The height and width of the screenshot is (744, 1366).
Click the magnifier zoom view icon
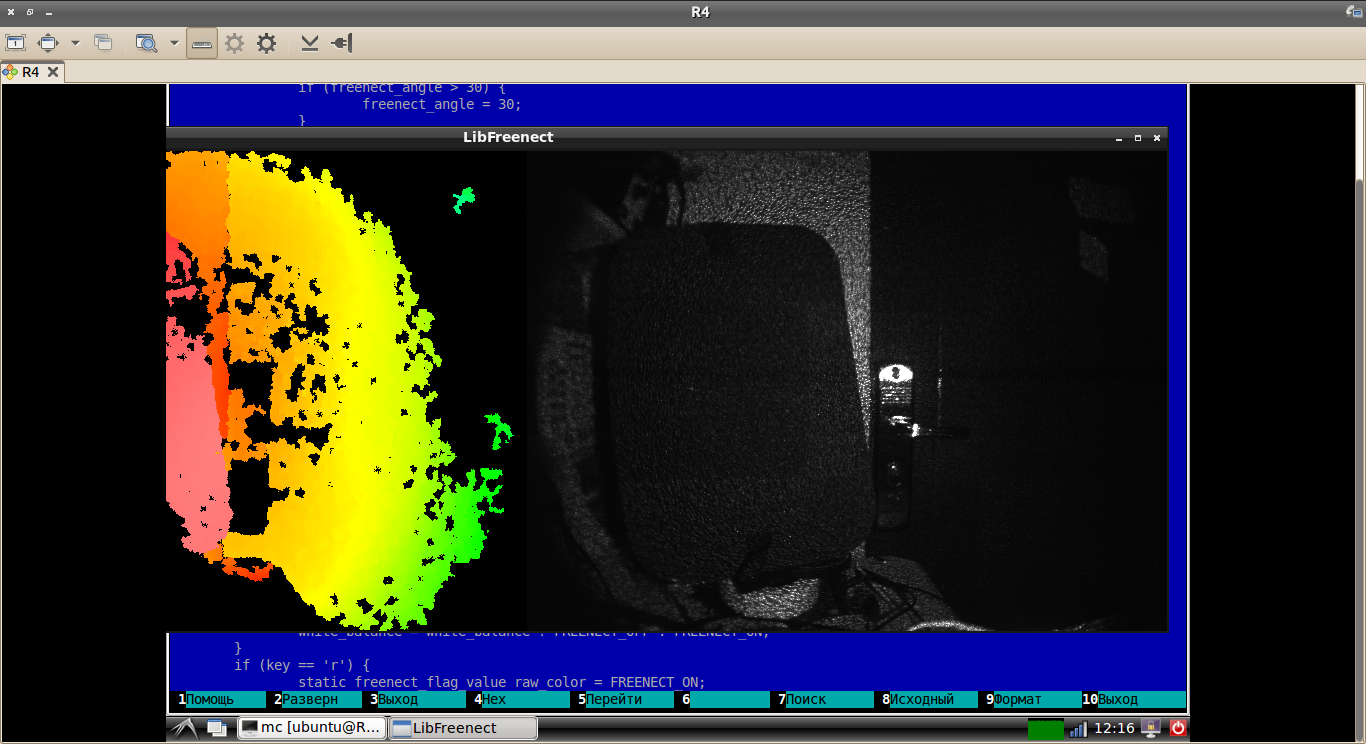click(x=146, y=43)
